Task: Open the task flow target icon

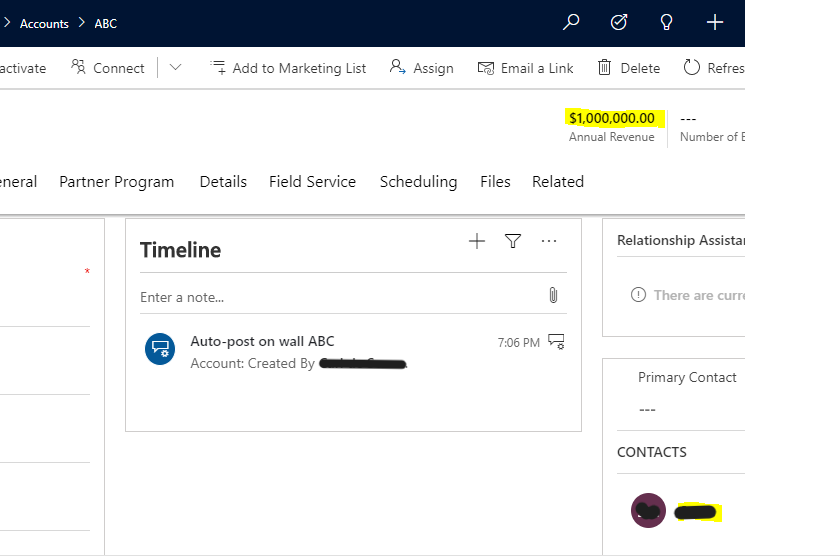Action: 619,22
